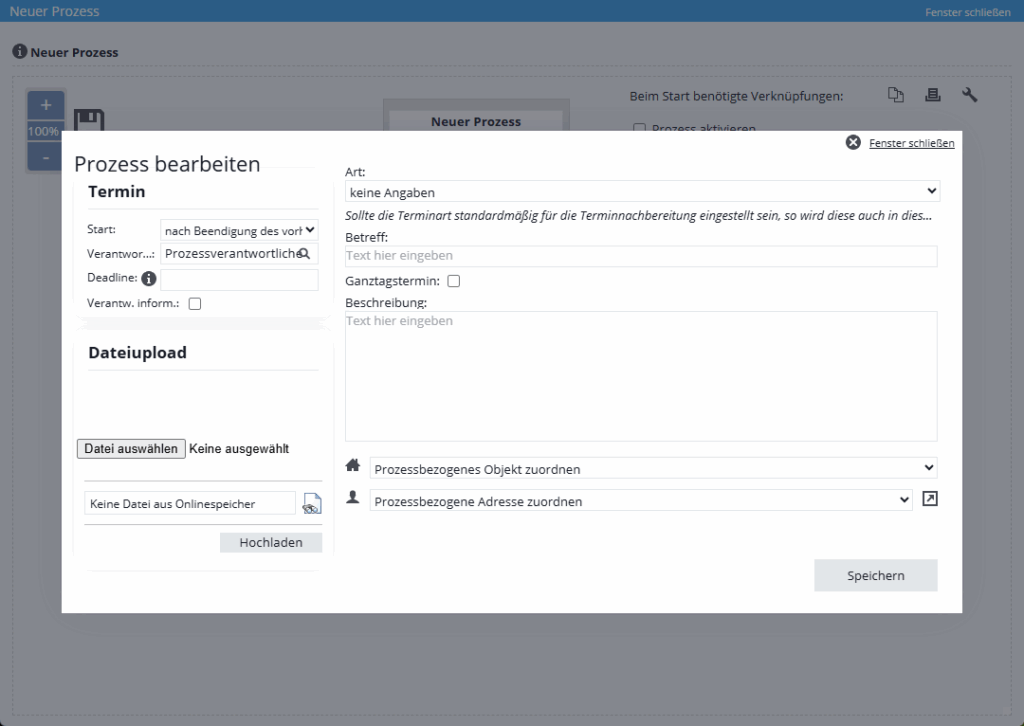Click the wrench settings icon

pyautogui.click(x=969, y=95)
